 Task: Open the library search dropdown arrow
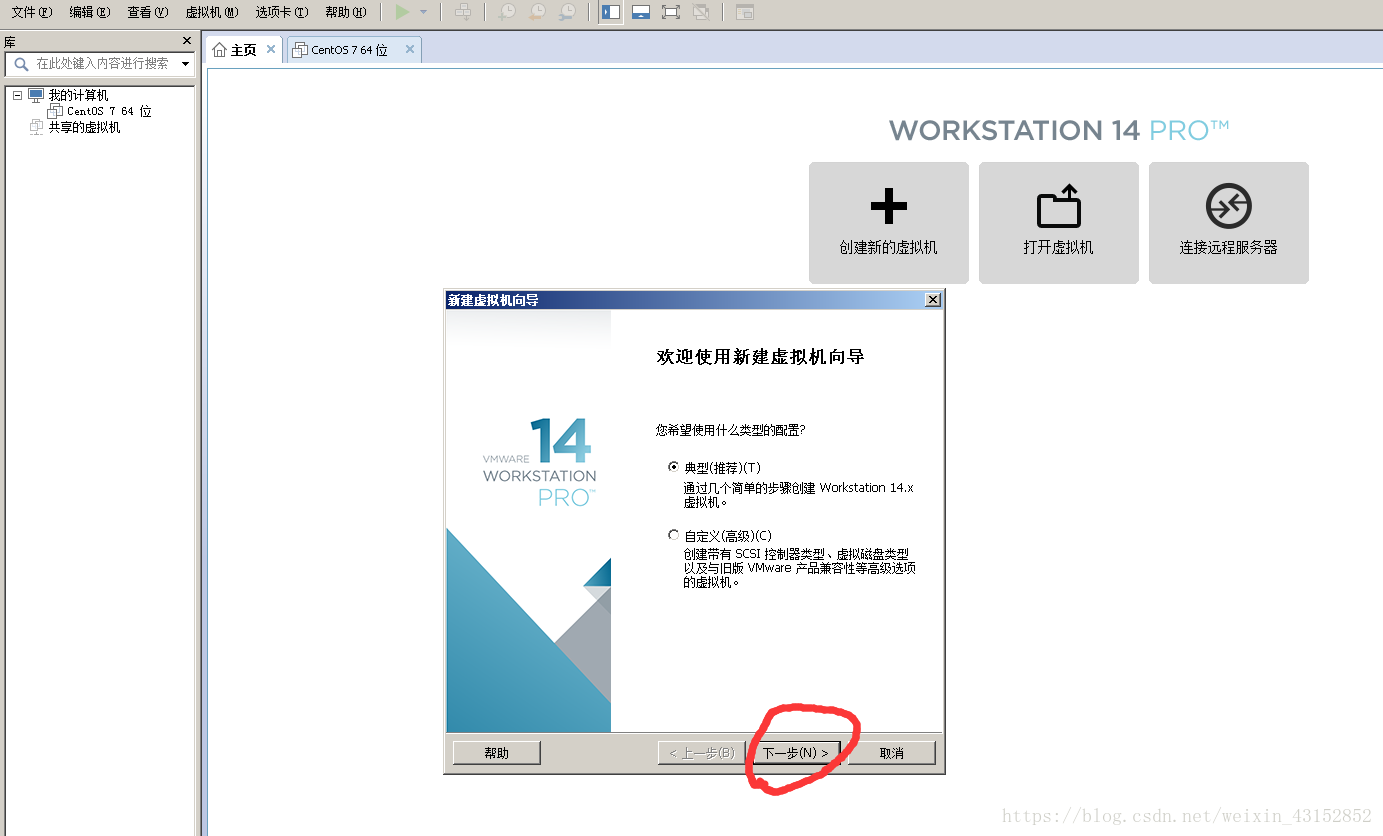click(186, 64)
